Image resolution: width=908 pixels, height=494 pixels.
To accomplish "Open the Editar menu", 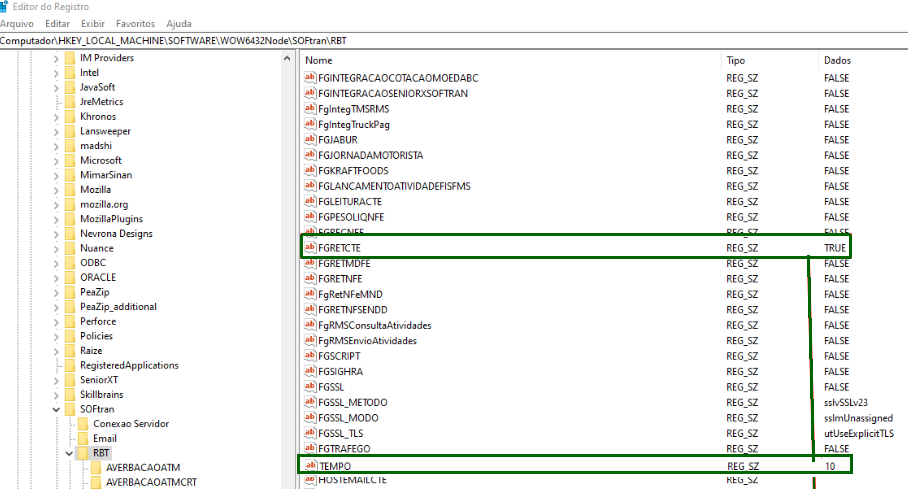I will point(57,24).
